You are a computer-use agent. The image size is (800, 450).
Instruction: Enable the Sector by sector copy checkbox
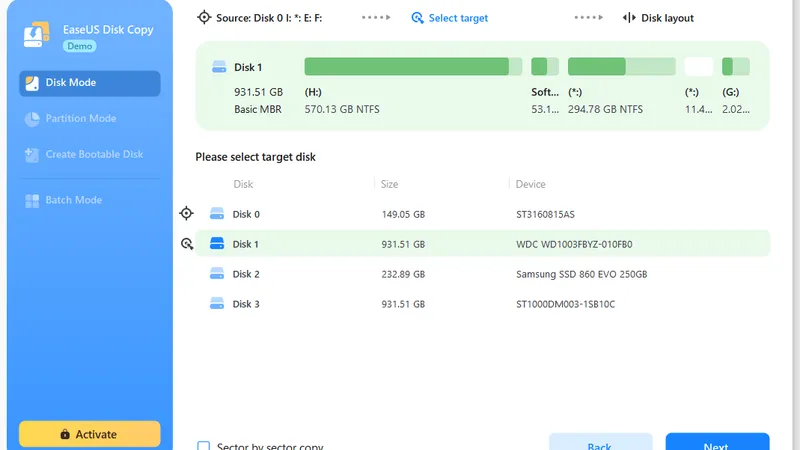click(204, 445)
